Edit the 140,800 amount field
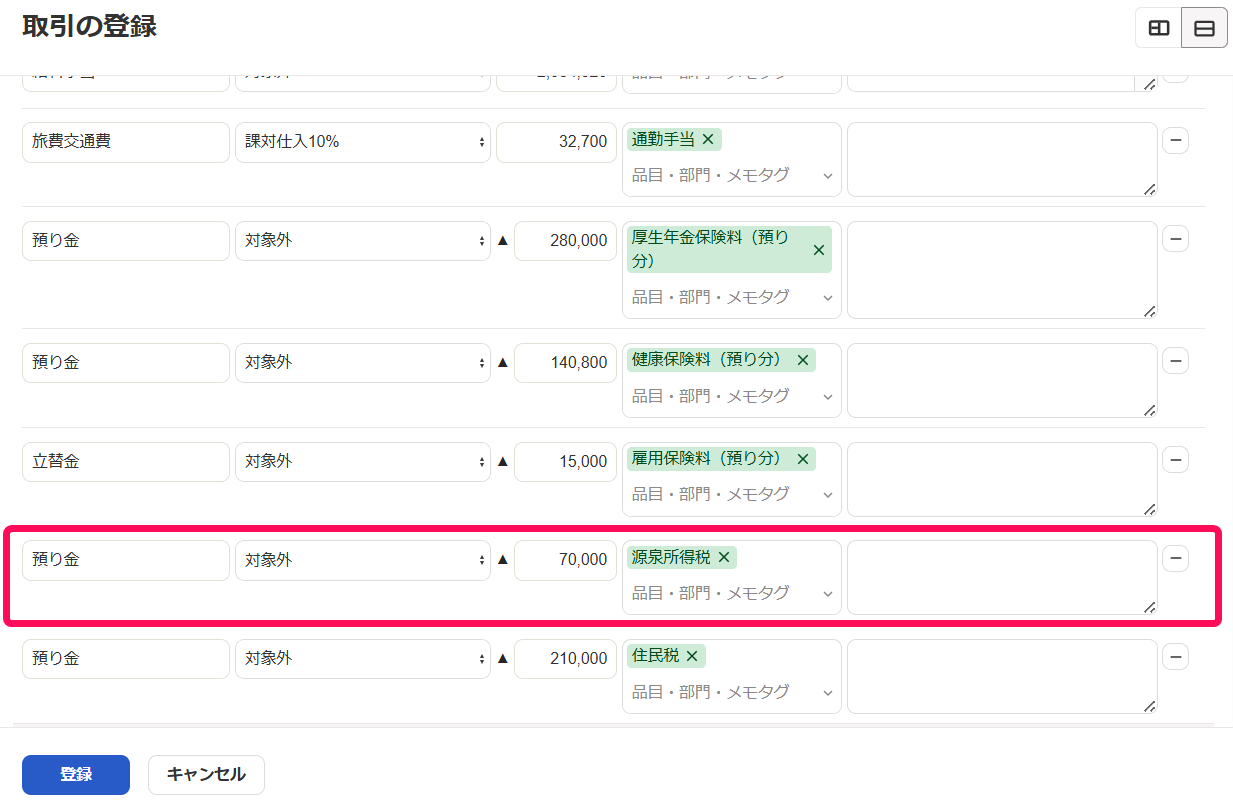Screen dimensions: 1233x805 [565, 363]
